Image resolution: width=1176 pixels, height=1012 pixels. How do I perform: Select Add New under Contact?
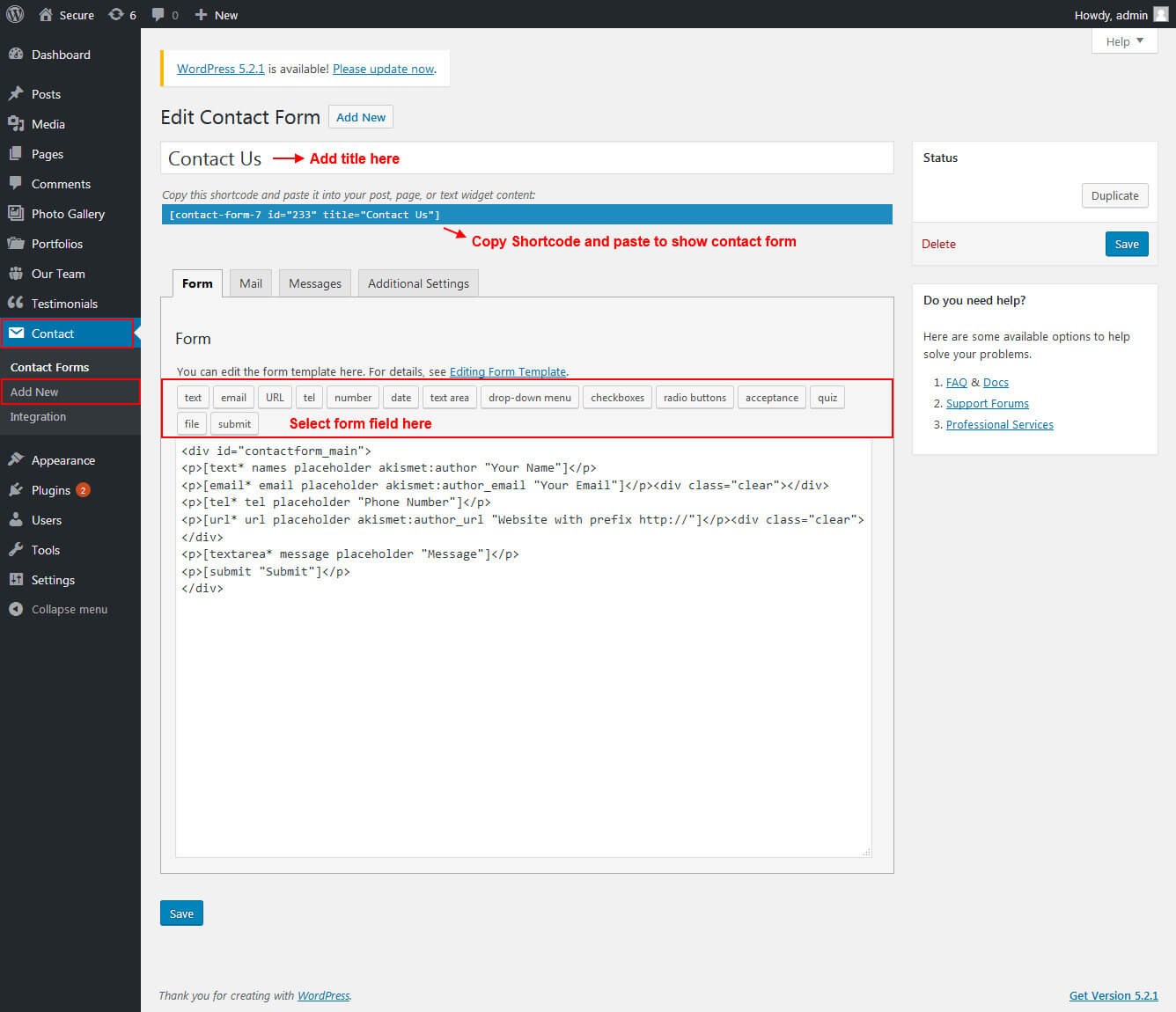click(x=34, y=392)
